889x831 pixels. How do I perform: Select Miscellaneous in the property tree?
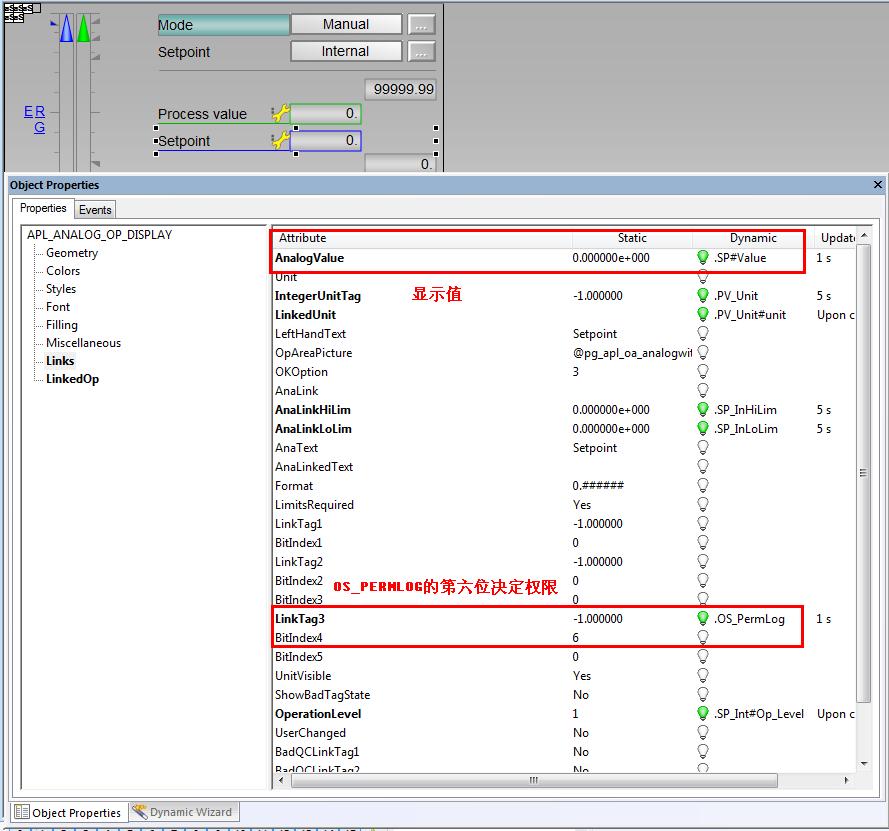[x=83, y=343]
